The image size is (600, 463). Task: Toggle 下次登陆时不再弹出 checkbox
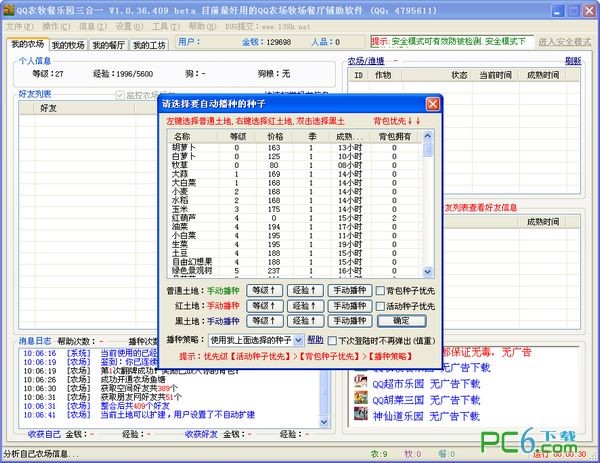[x=333, y=341]
